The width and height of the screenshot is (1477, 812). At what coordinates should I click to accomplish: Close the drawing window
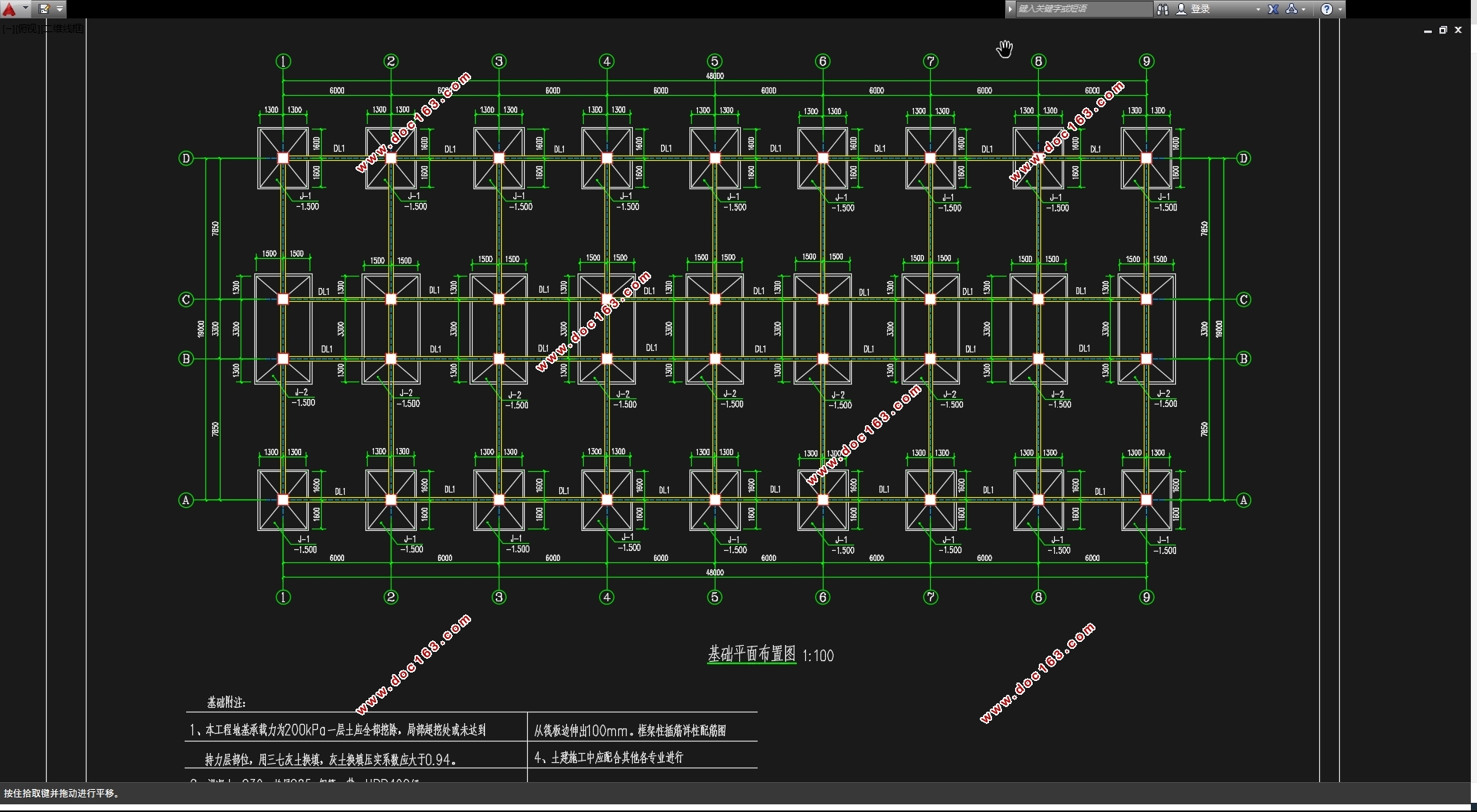coord(1459,31)
